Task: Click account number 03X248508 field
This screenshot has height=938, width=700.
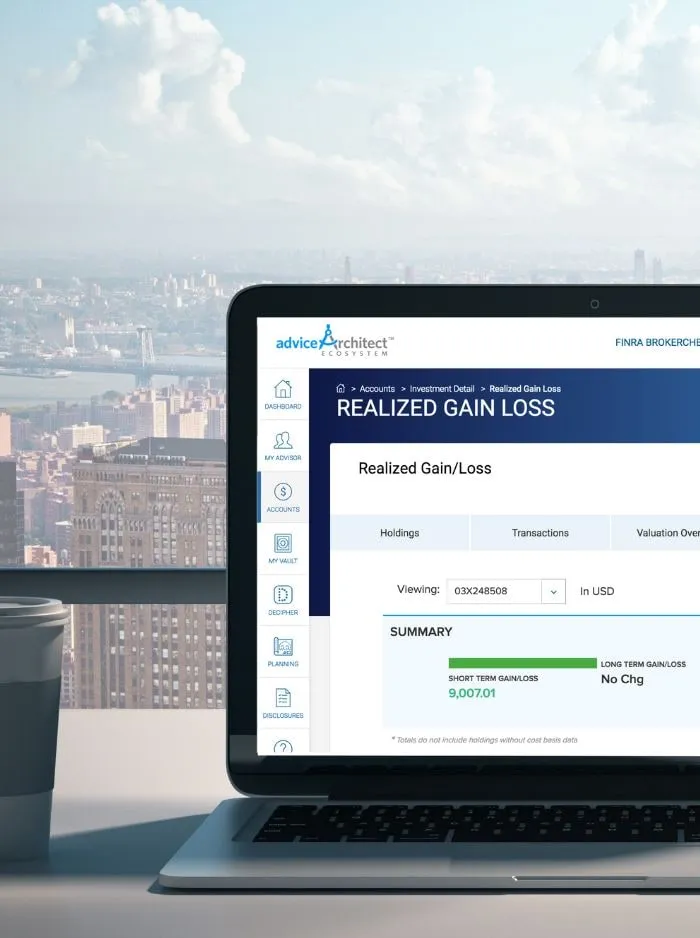Action: 494,591
